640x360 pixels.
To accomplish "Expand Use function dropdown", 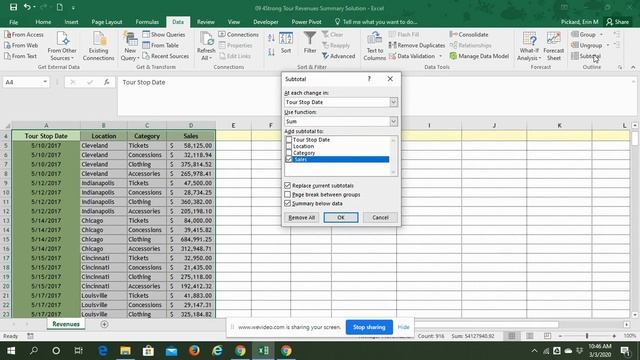I will coord(393,121).
